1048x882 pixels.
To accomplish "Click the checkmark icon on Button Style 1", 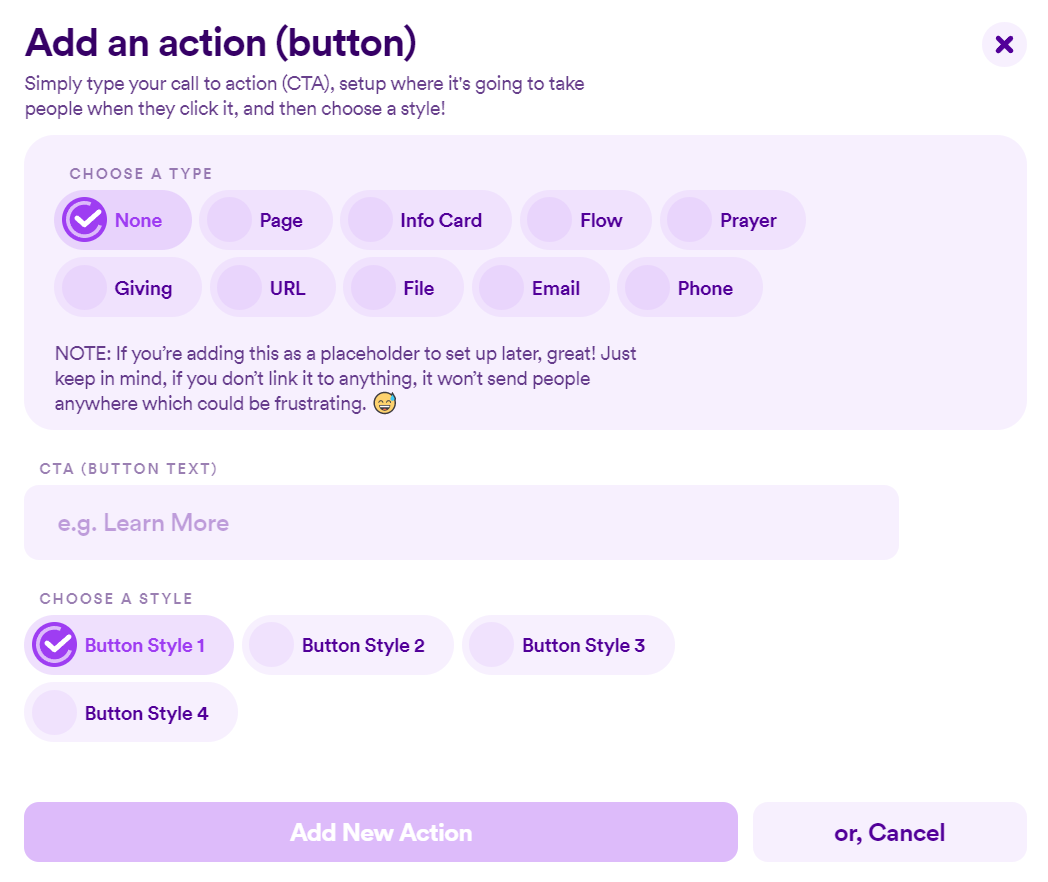I will coord(55,644).
